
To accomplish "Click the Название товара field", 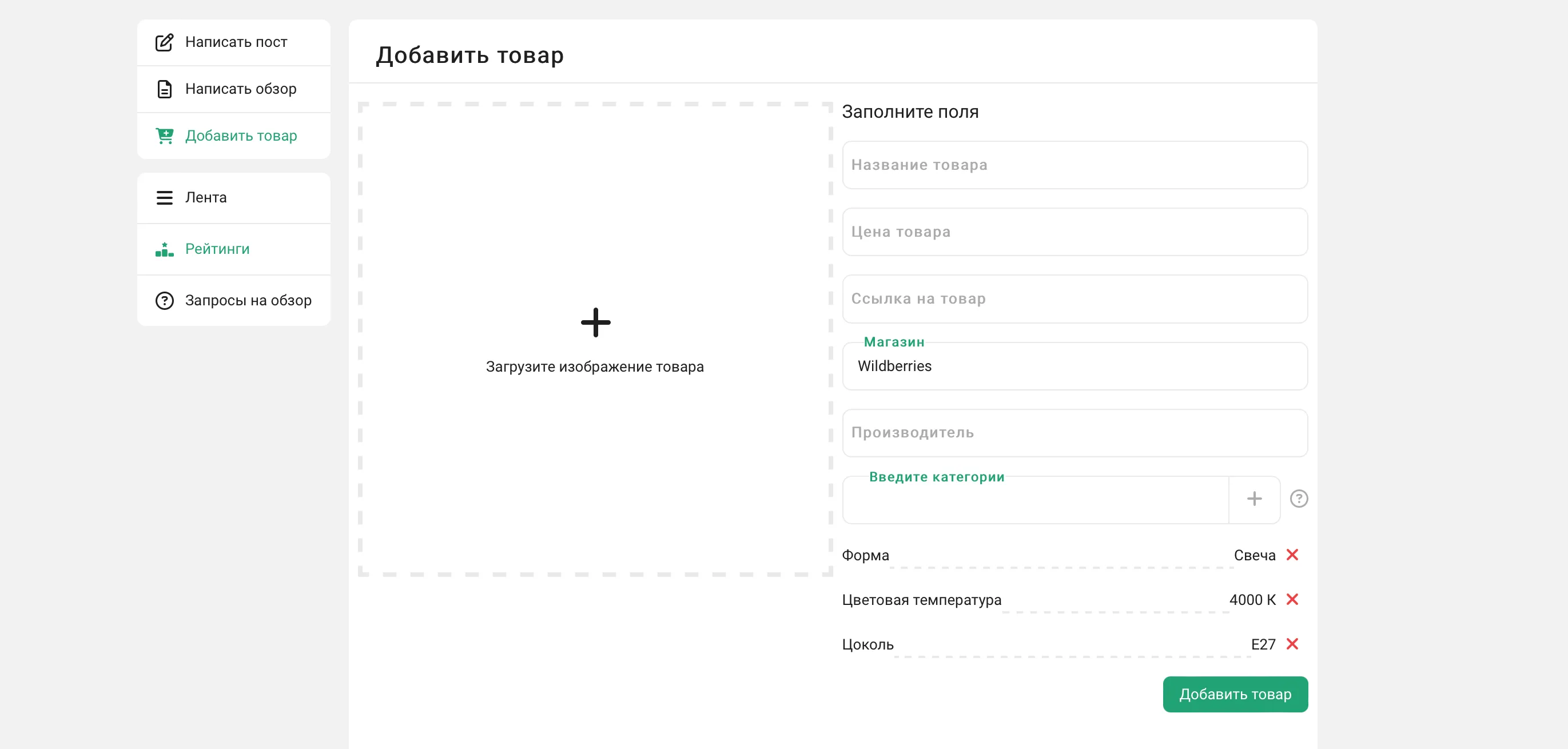I will click(x=1074, y=165).
